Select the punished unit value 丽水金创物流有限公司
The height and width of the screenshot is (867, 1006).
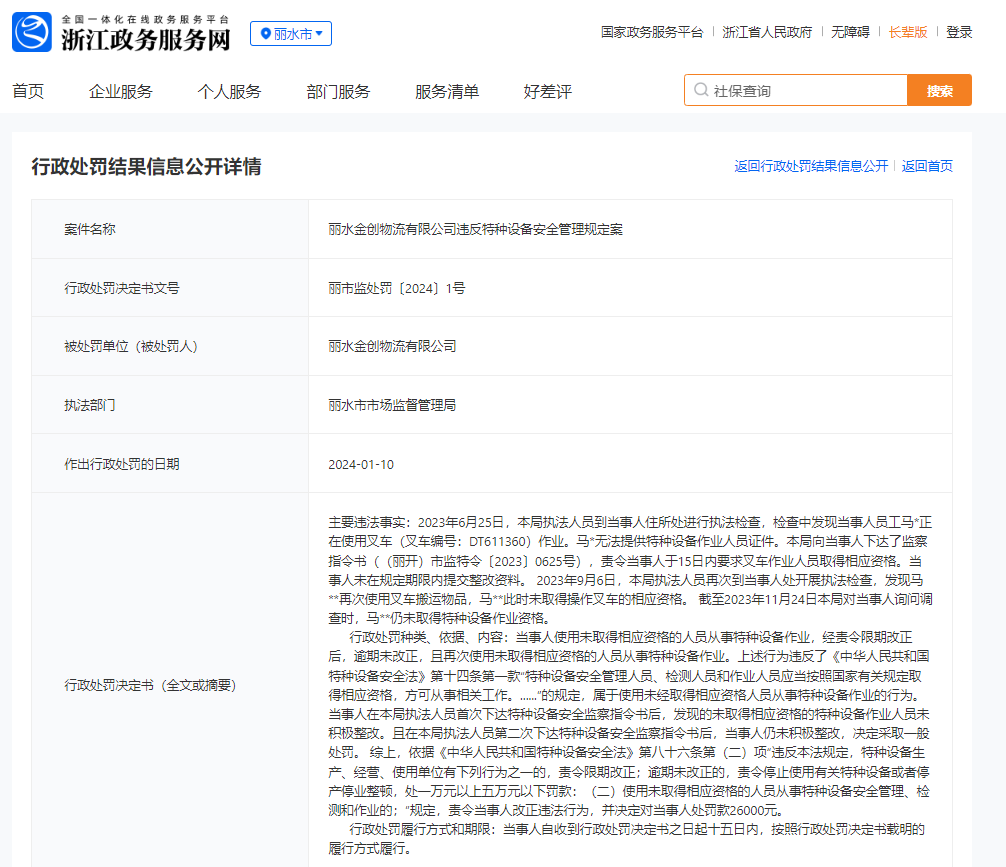coord(392,347)
